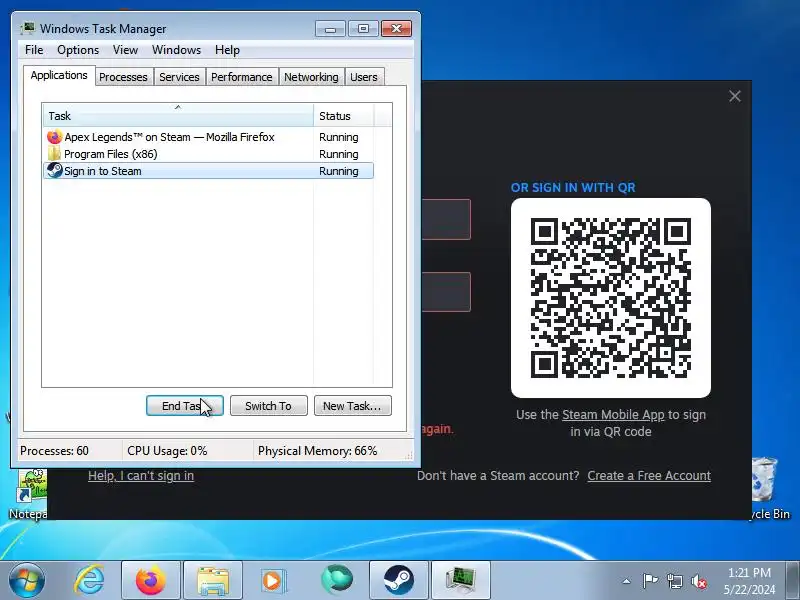Open the clock showing 1:21 PM

coord(749,581)
